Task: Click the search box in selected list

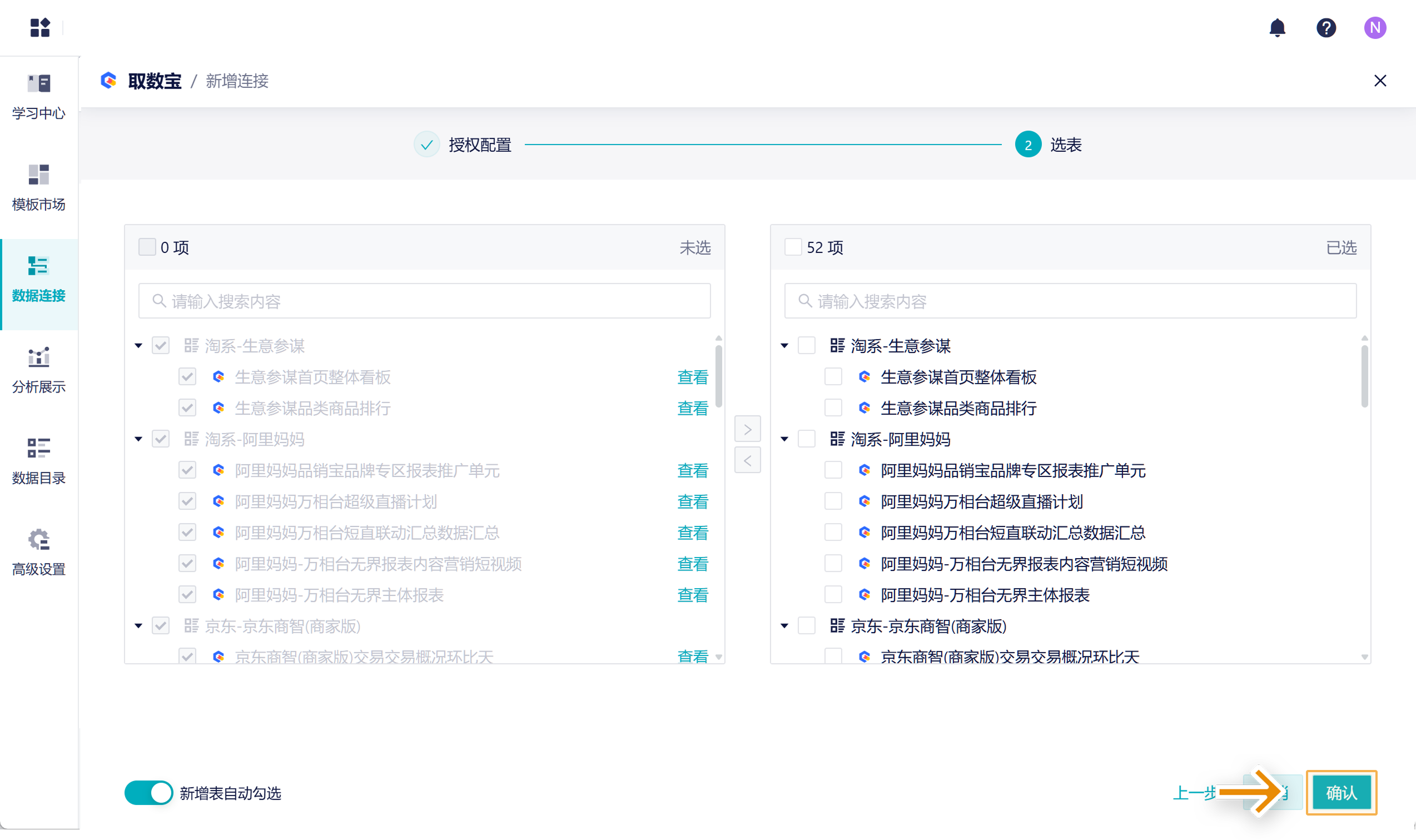Action: 1070,301
